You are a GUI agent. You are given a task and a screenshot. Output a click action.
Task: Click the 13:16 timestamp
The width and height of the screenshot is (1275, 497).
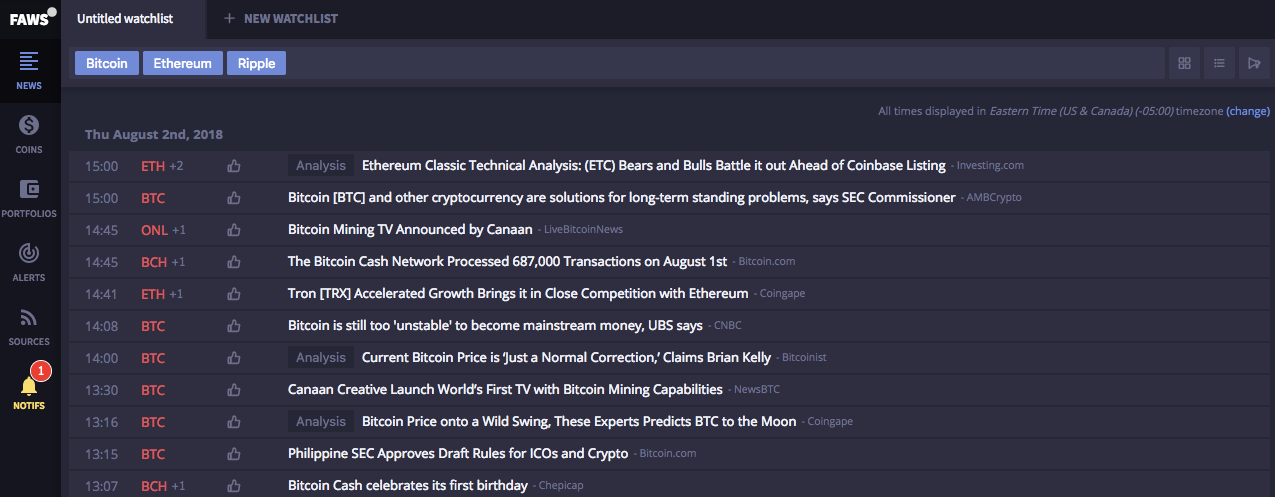pos(101,422)
